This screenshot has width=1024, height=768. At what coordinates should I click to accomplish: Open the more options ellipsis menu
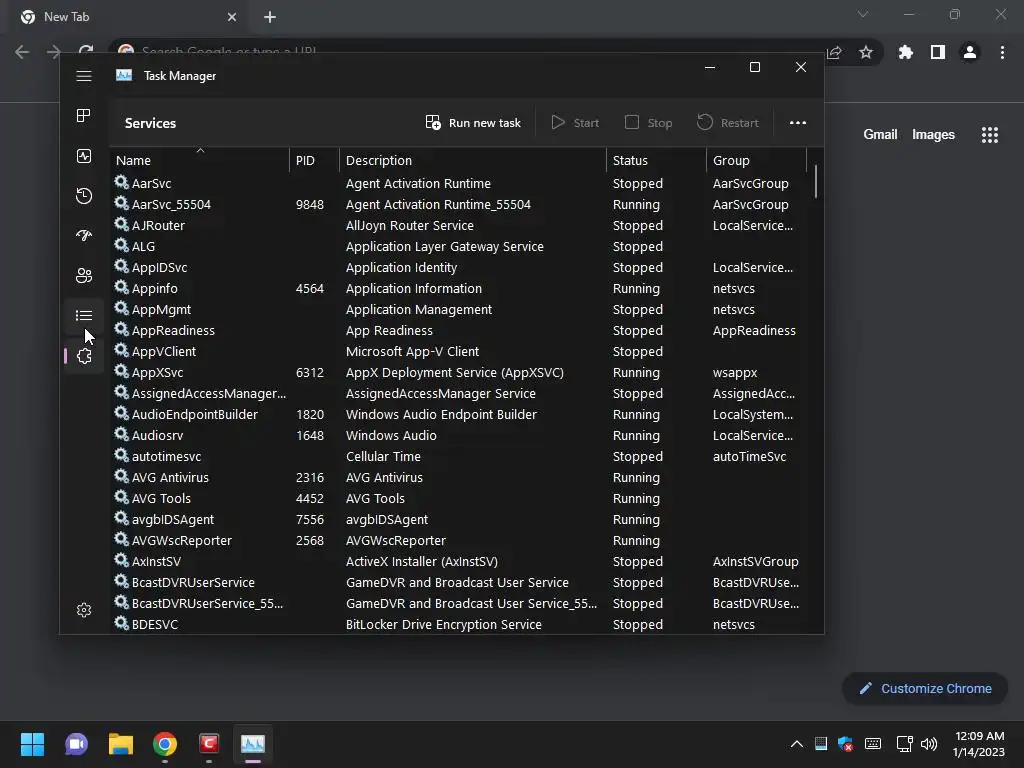(x=797, y=123)
